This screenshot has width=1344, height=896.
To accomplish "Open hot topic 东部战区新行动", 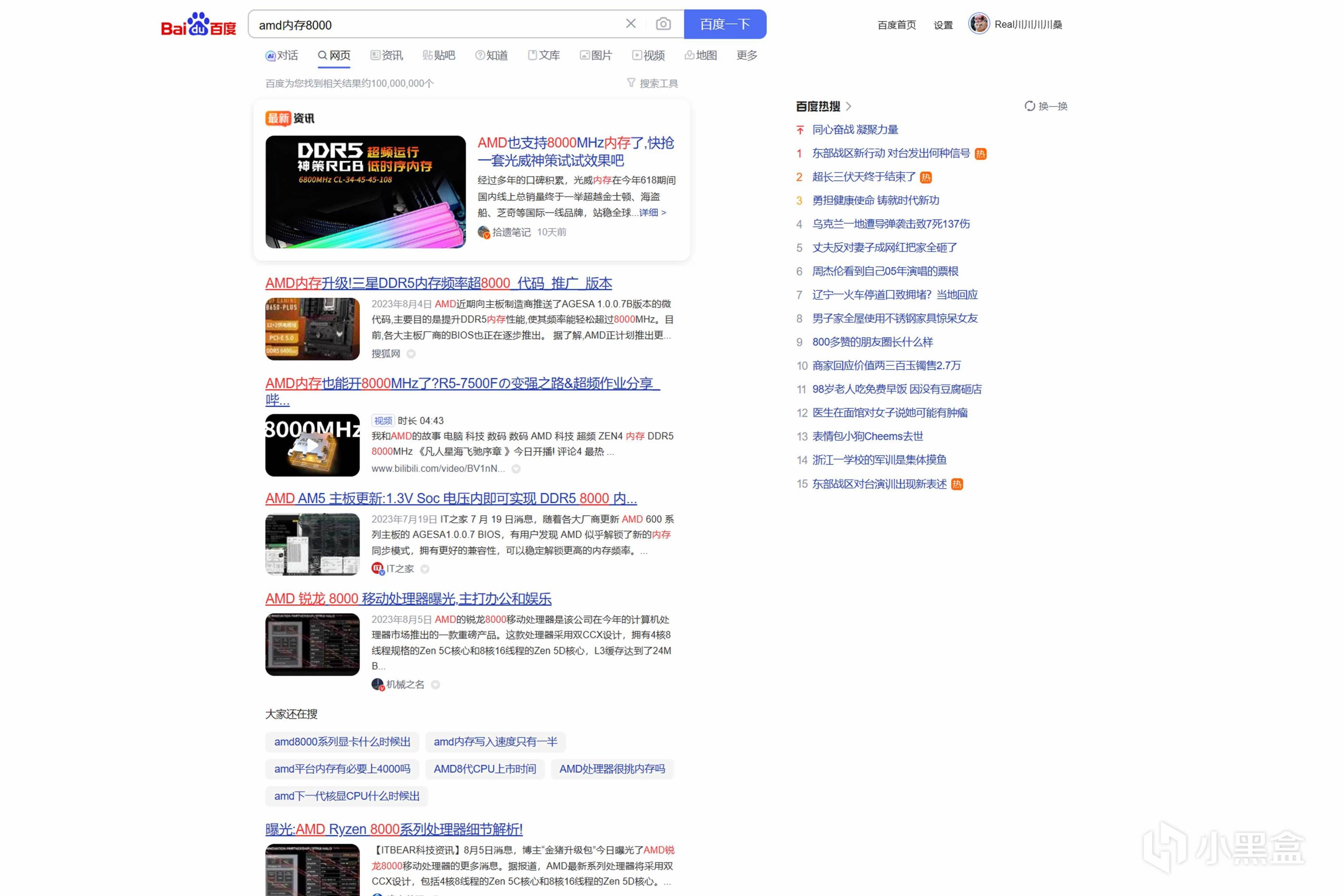I will [891, 153].
